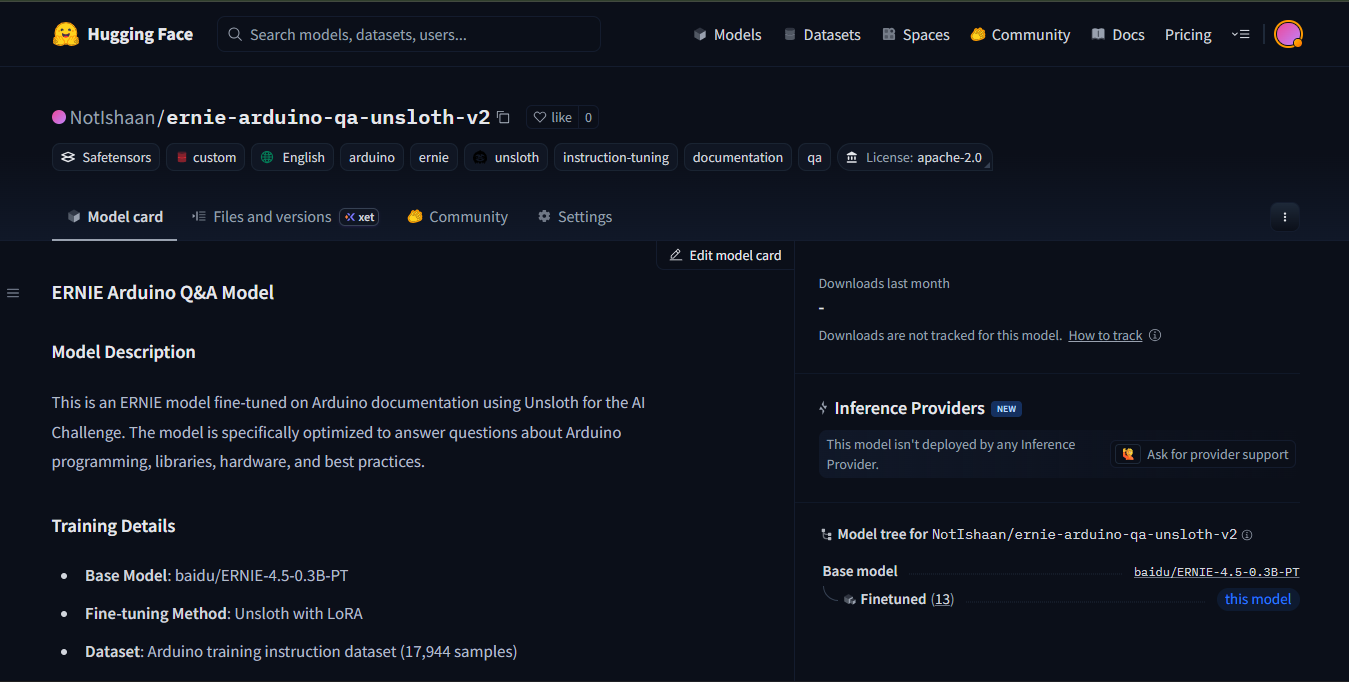Toggle the table of contents sidebar icon
Viewport: 1349px width, 682px height.
coord(13,293)
